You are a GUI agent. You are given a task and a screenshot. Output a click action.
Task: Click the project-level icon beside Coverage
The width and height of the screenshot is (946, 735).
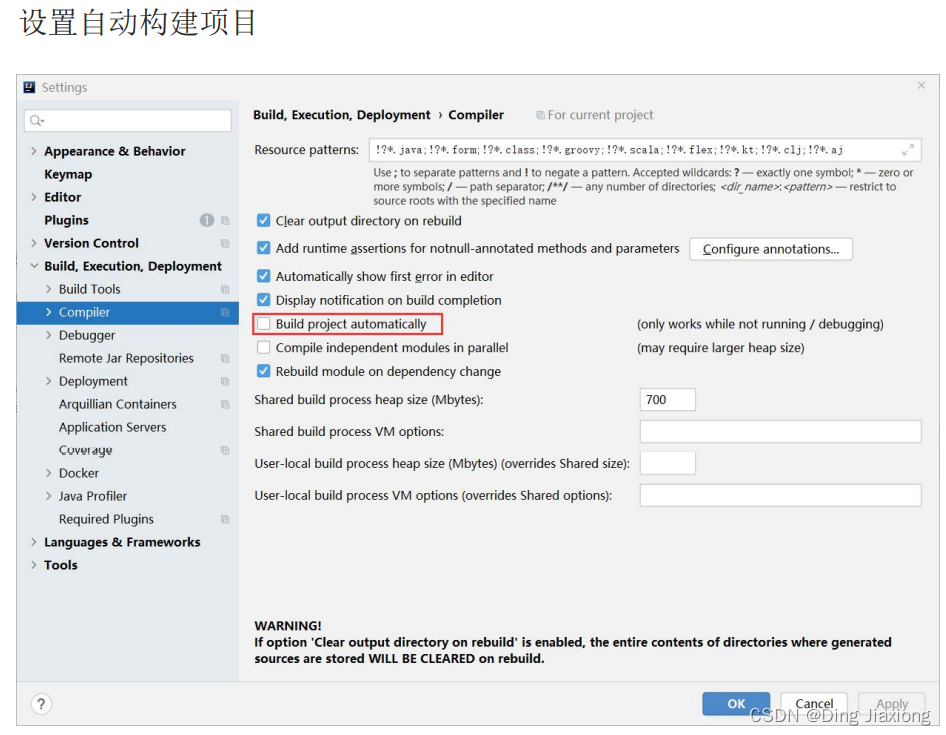pyautogui.click(x=225, y=450)
